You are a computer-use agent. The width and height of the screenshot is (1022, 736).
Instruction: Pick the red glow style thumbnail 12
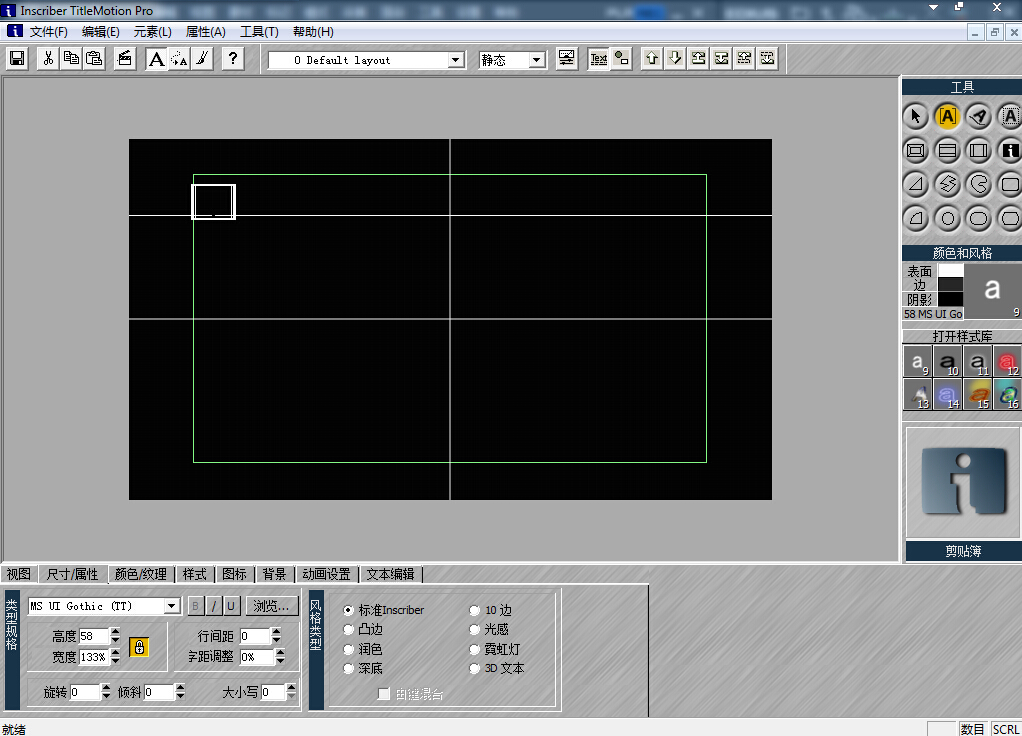coord(1007,361)
